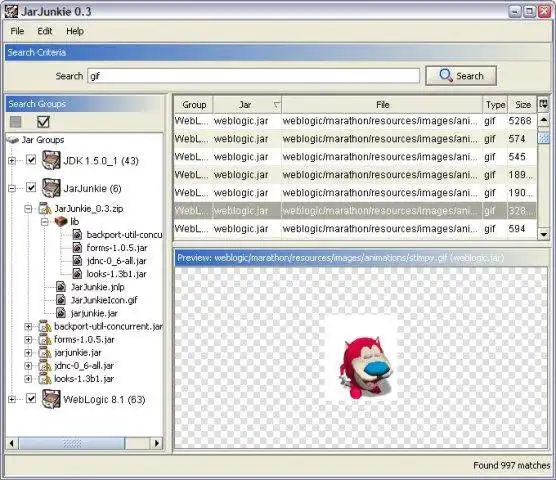
Task: Click the JarJunkie application title bar icon
Action: [11, 11]
